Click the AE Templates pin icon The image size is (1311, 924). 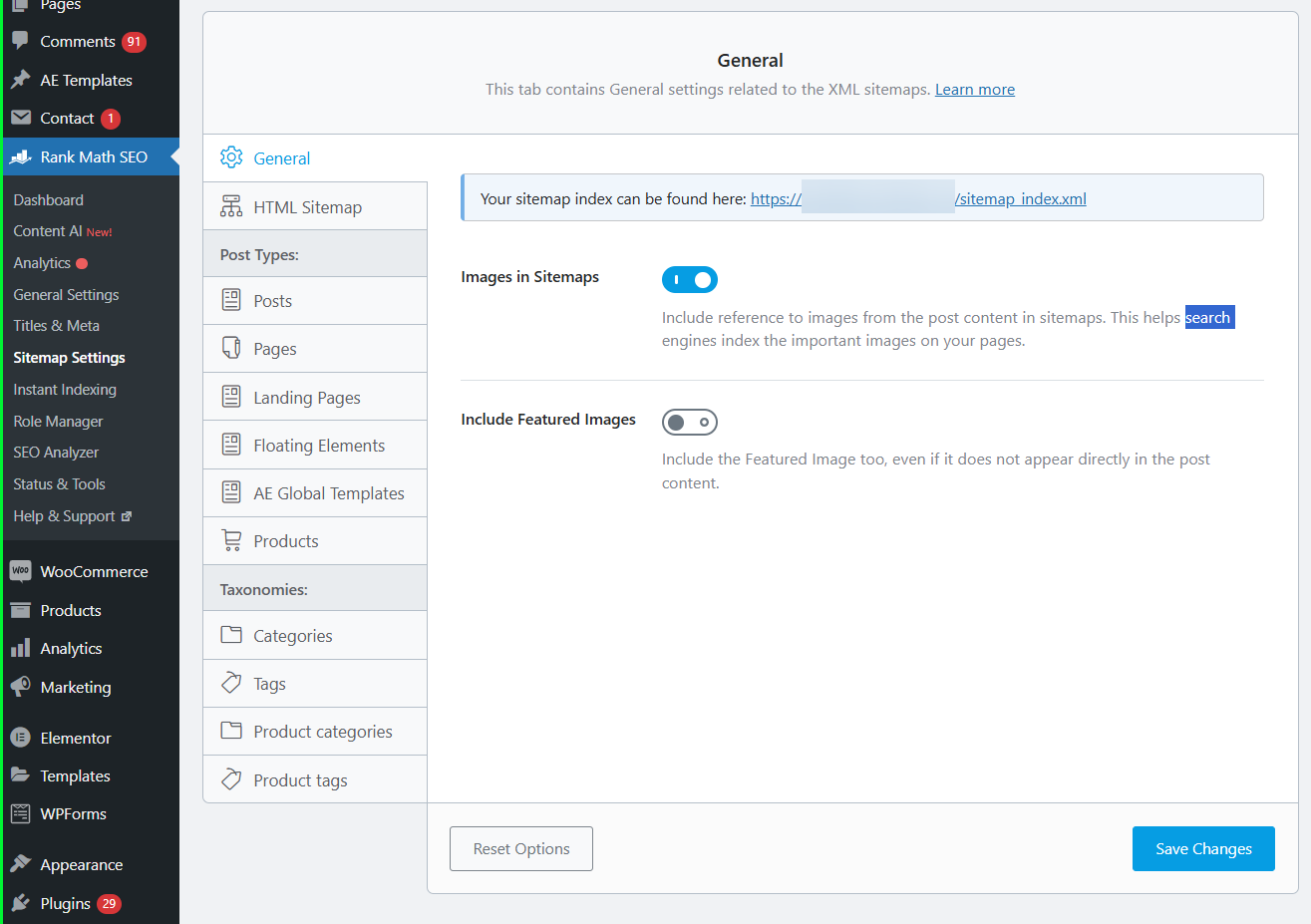pyautogui.click(x=20, y=80)
